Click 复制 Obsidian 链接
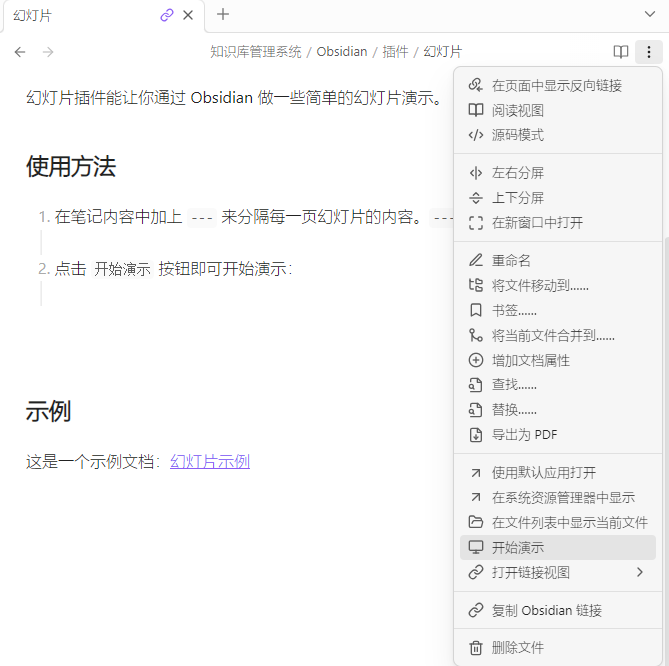This screenshot has height=666, width=669. point(558,610)
